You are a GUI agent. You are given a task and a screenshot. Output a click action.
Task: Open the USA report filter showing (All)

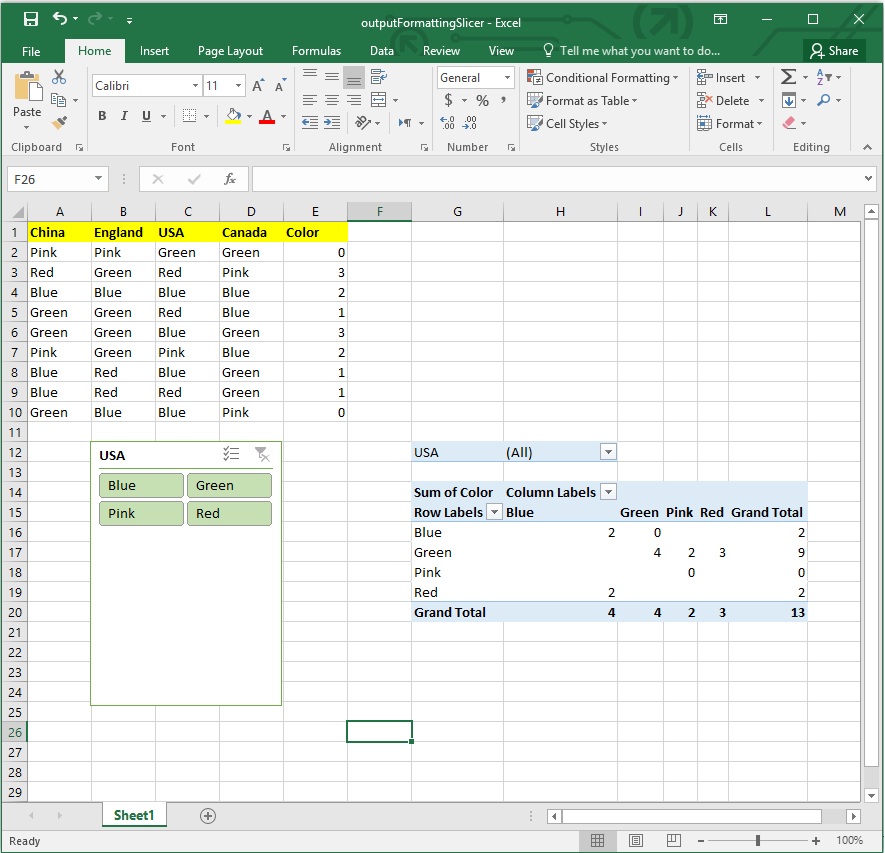(608, 453)
